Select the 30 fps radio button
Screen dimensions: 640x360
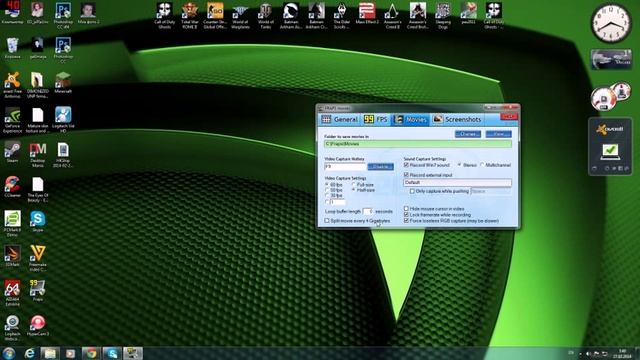327,196
